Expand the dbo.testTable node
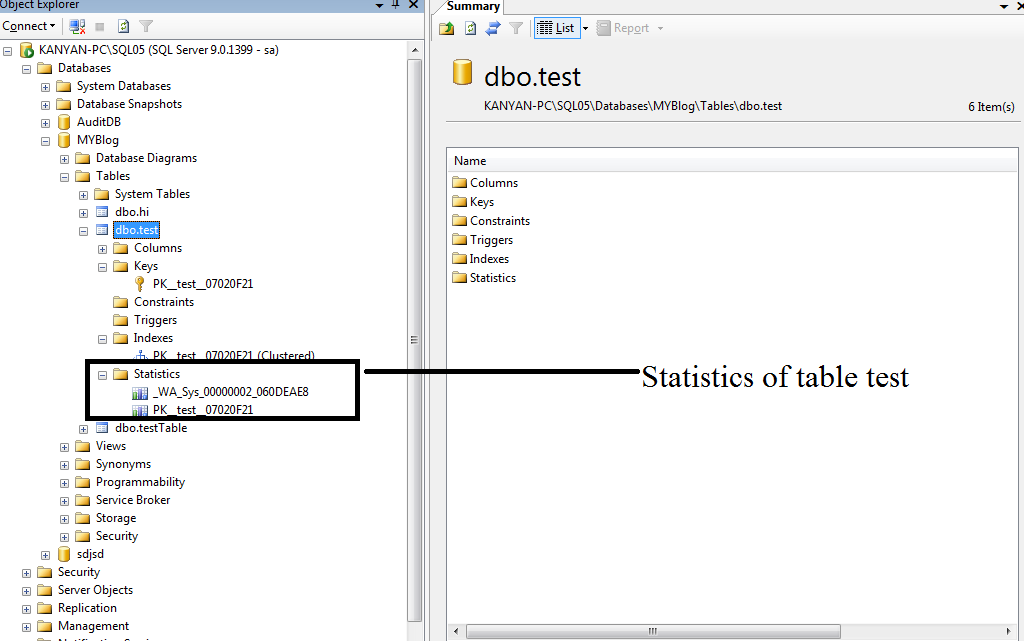 (x=83, y=429)
